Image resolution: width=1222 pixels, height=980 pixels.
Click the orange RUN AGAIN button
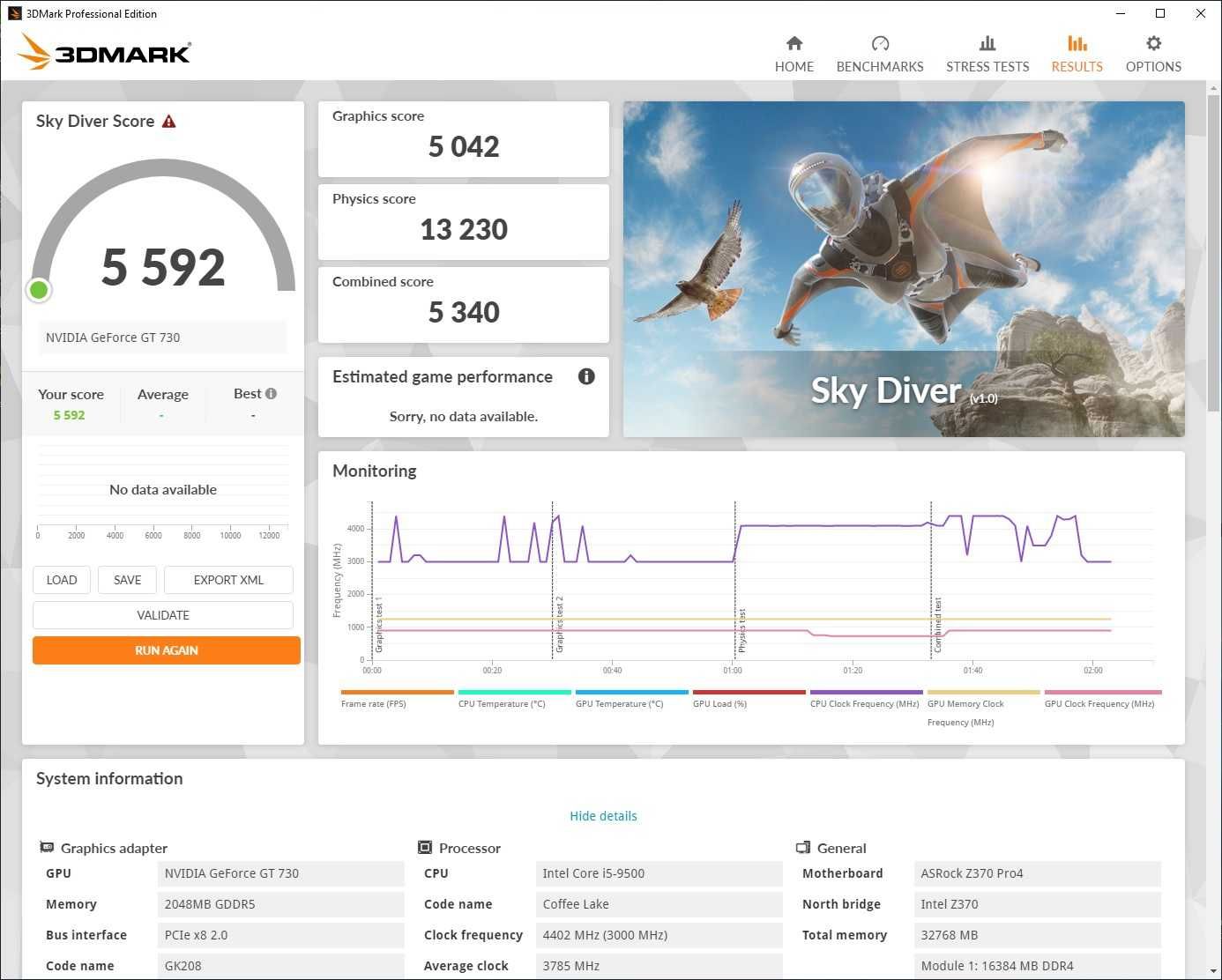[167, 650]
